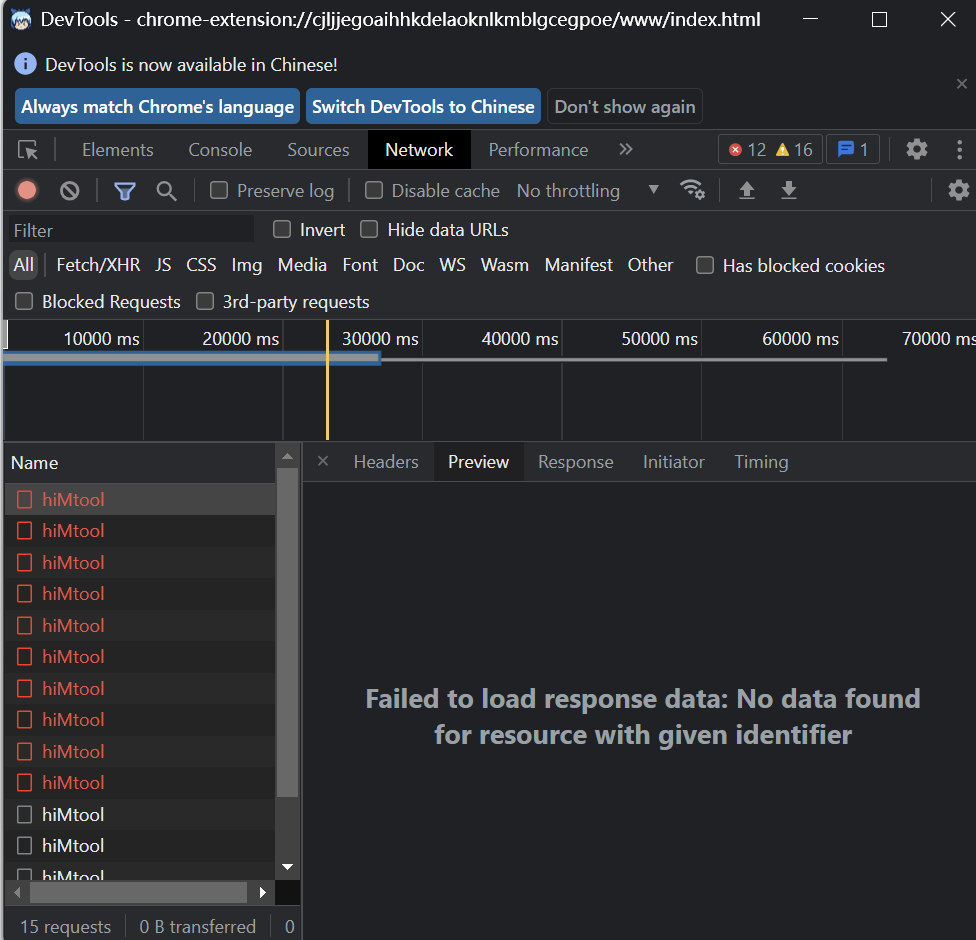Enable Disable cache checkbox
Viewport: 976px width, 940px height.
point(374,190)
